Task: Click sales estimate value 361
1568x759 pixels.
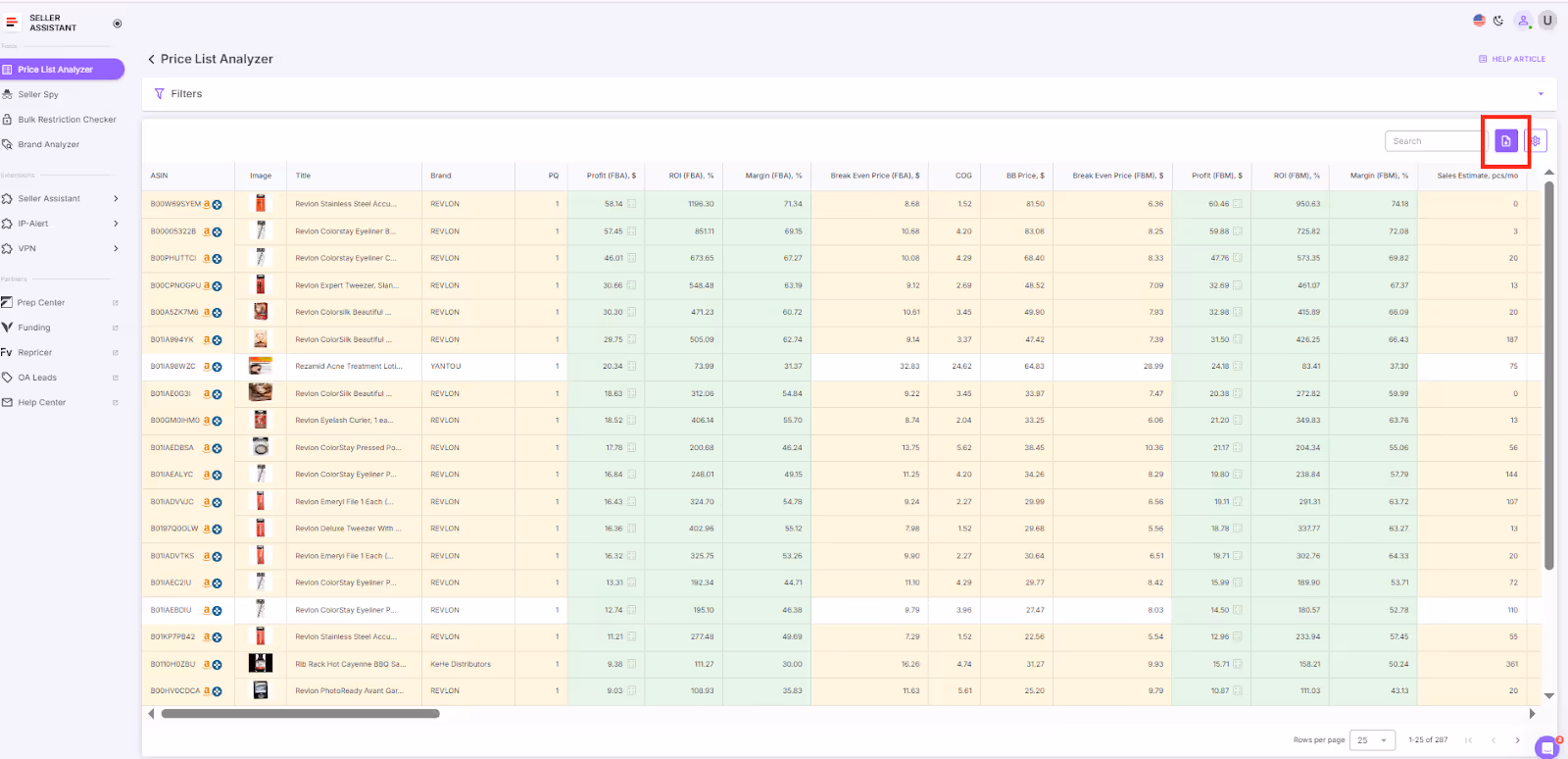Action: [1512, 664]
